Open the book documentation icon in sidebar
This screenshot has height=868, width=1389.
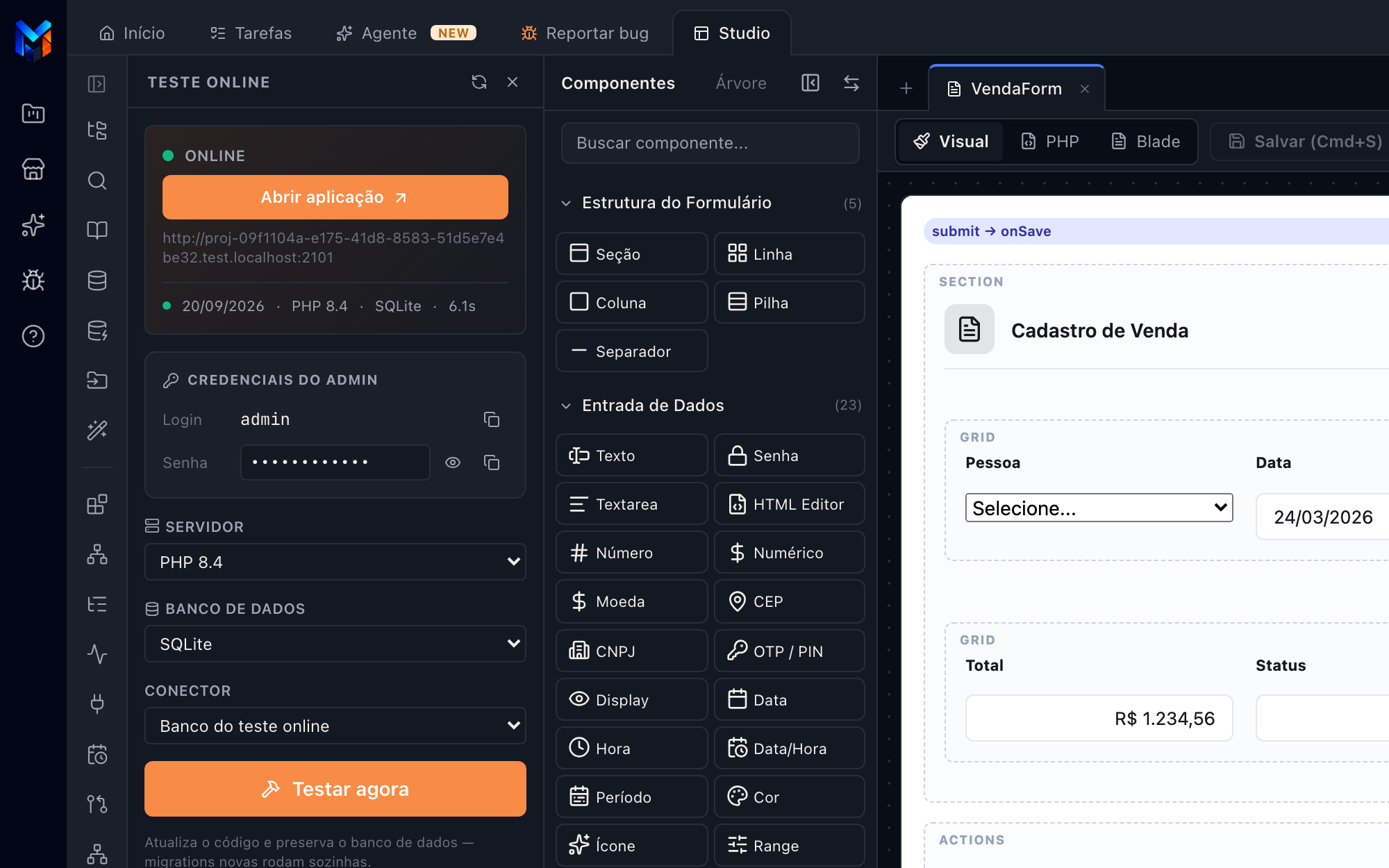[x=97, y=231]
